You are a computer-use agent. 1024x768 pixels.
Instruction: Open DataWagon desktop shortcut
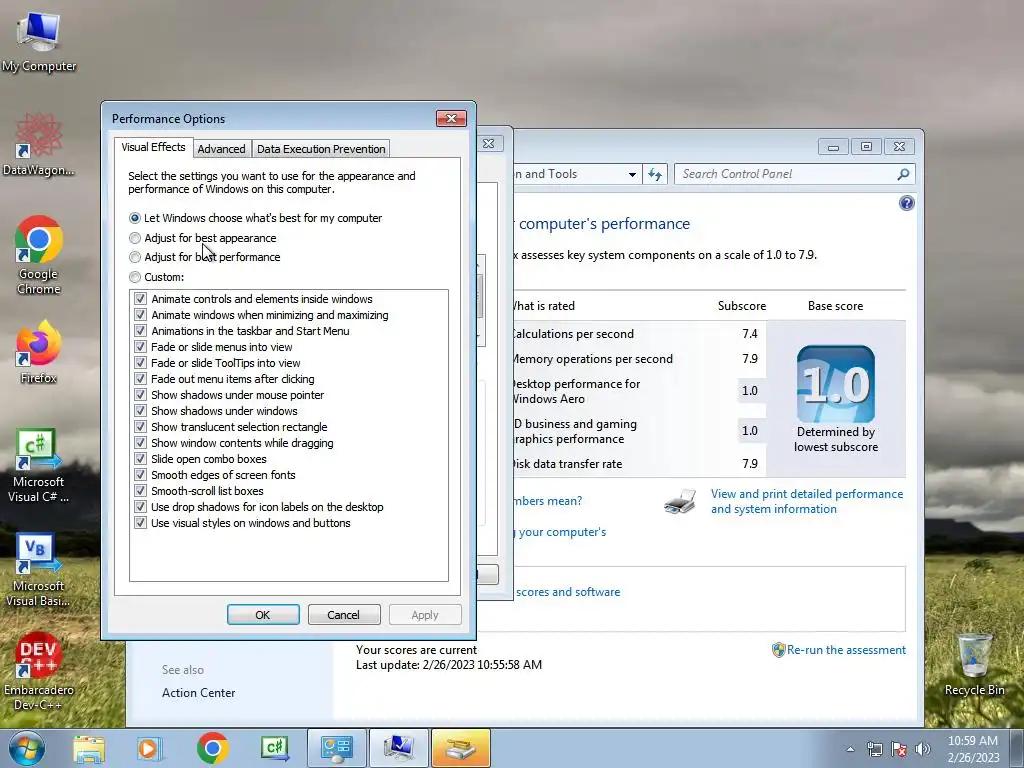39,145
